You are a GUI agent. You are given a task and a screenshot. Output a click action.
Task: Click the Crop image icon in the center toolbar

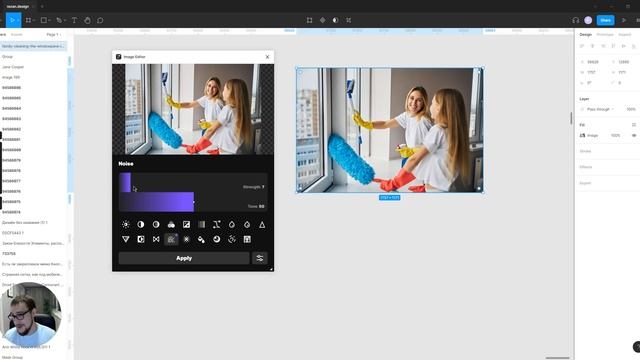(348, 20)
